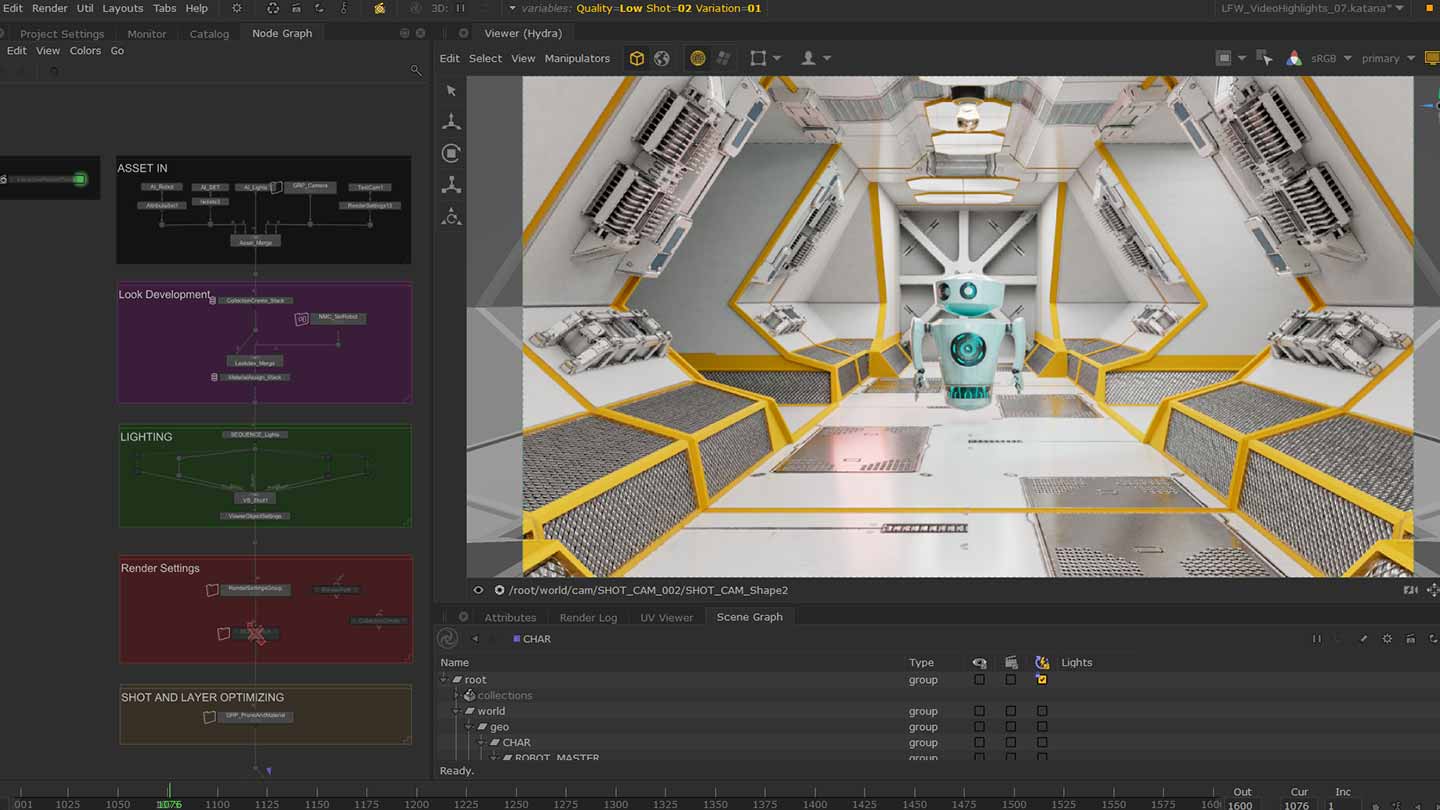
Task: Open the Manipulators menu in Viewer
Action: click(577, 59)
